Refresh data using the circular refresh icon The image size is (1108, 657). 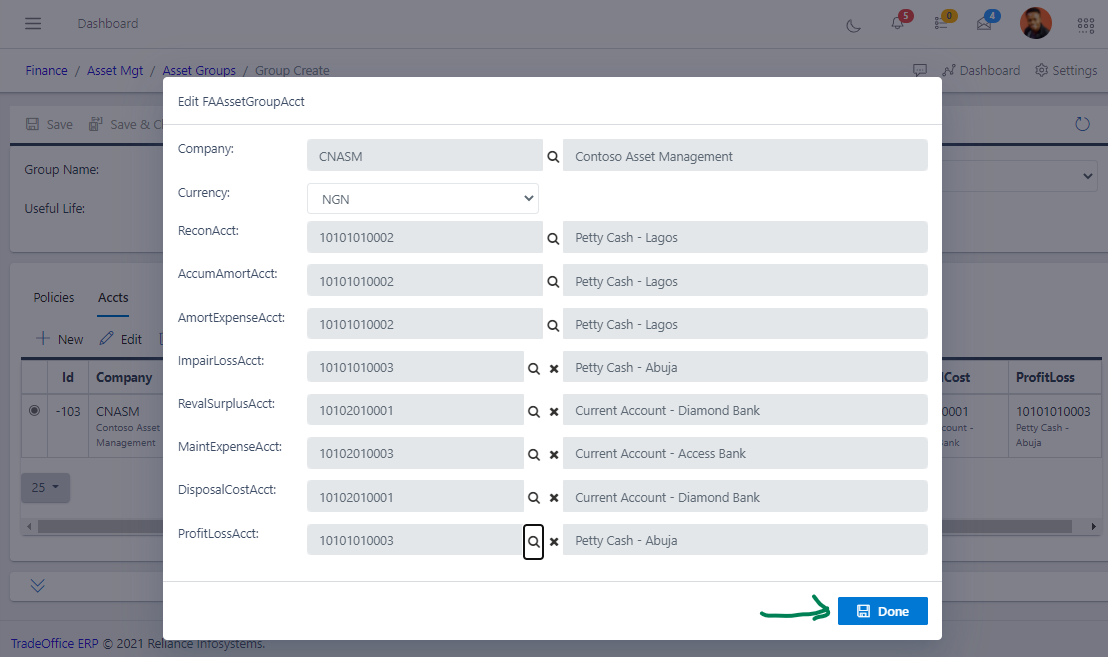(x=1082, y=123)
